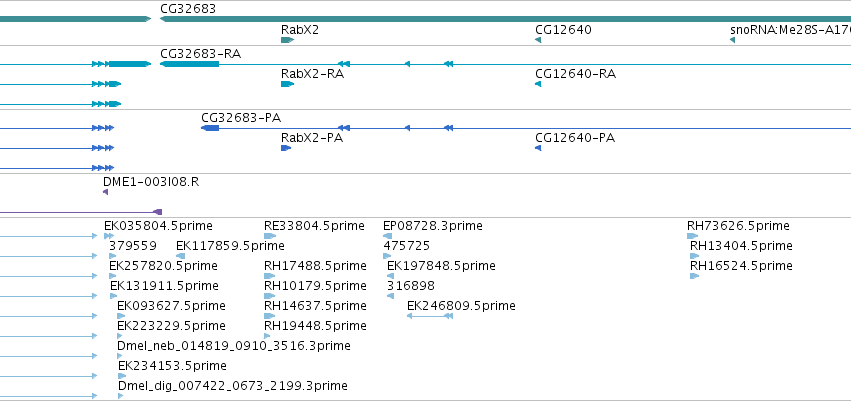Viewport: 851px width, 401px height.
Task: Click the CG12640-RA transcript arrow
Action: coord(538,84)
